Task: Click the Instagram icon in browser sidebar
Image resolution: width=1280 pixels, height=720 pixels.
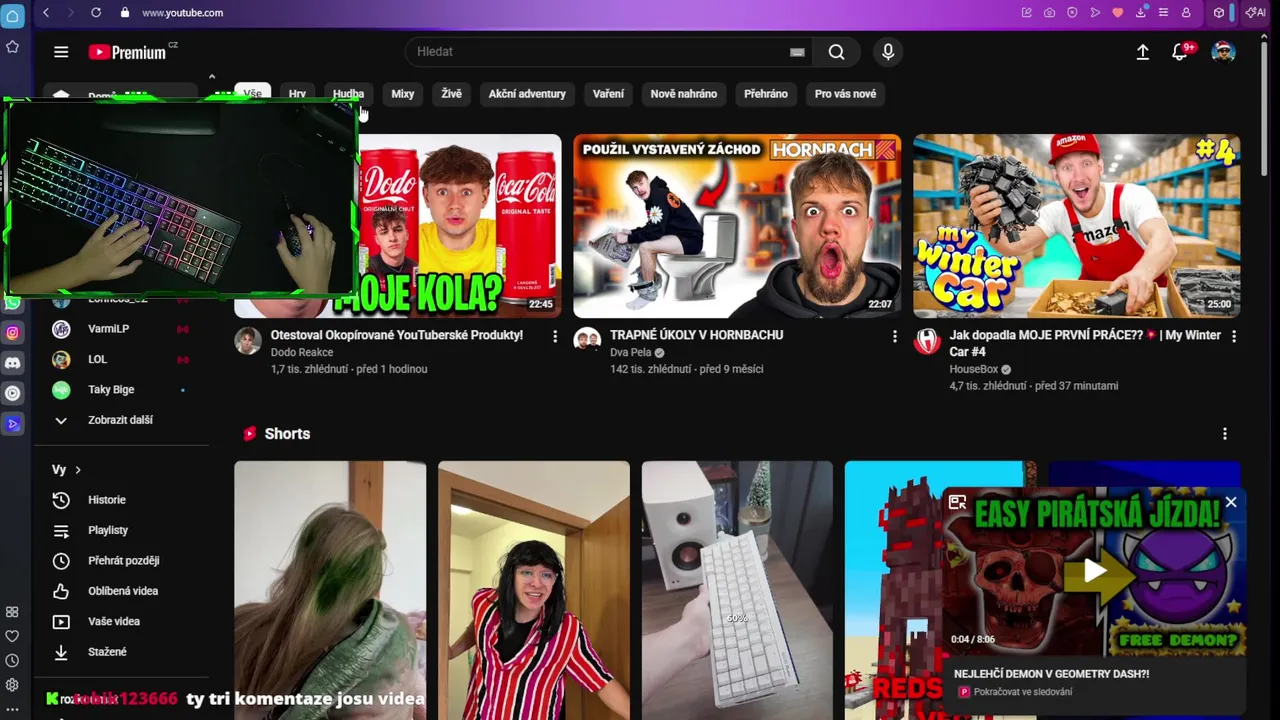Action: pyautogui.click(x=12, y=333)
